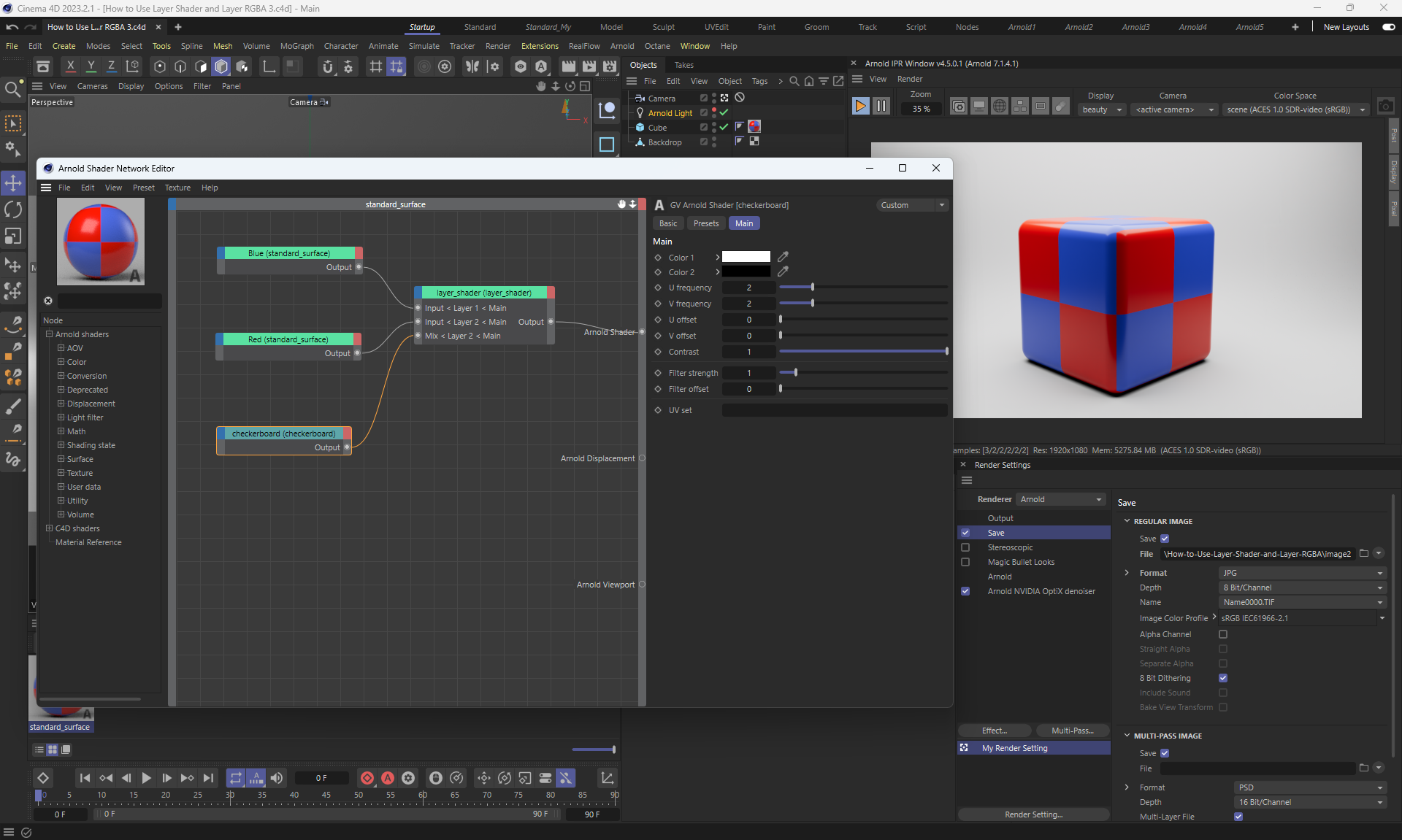Take IPR snapshot with camera icon
Viewport: 1402px width, 840px height.
tap(1385, 107)
